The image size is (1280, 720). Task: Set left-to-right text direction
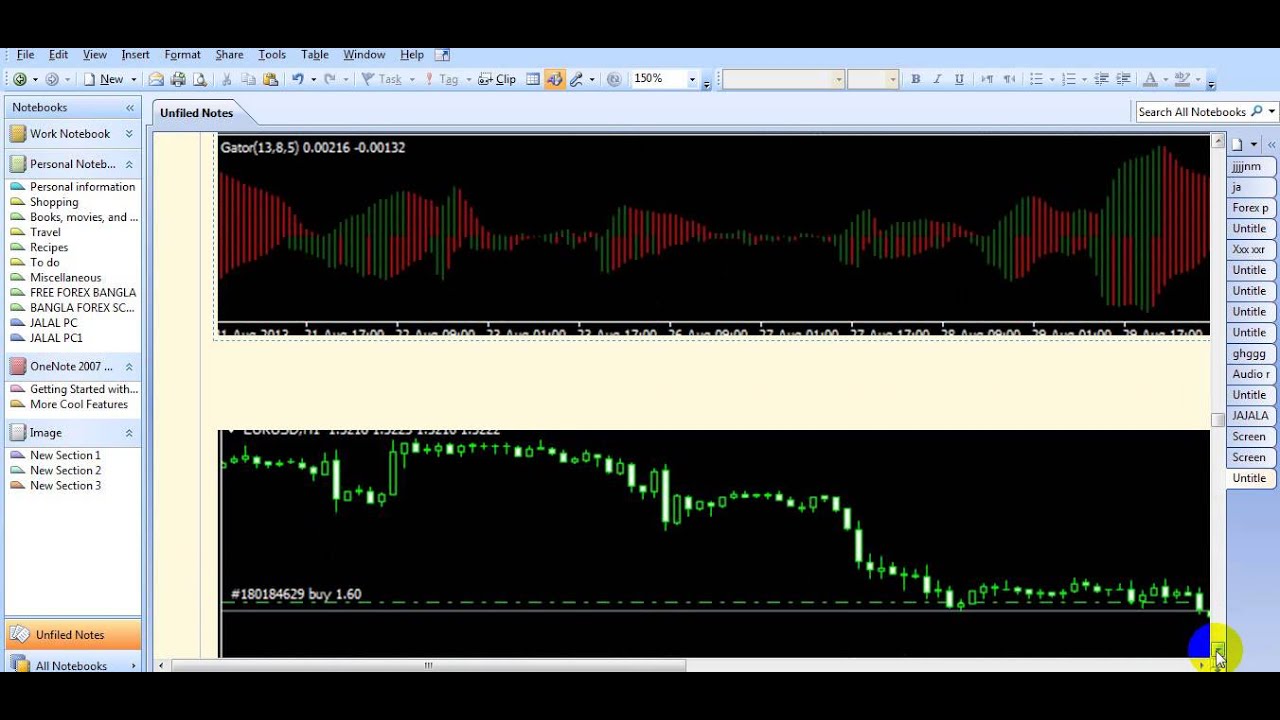(x=987, y=79)
